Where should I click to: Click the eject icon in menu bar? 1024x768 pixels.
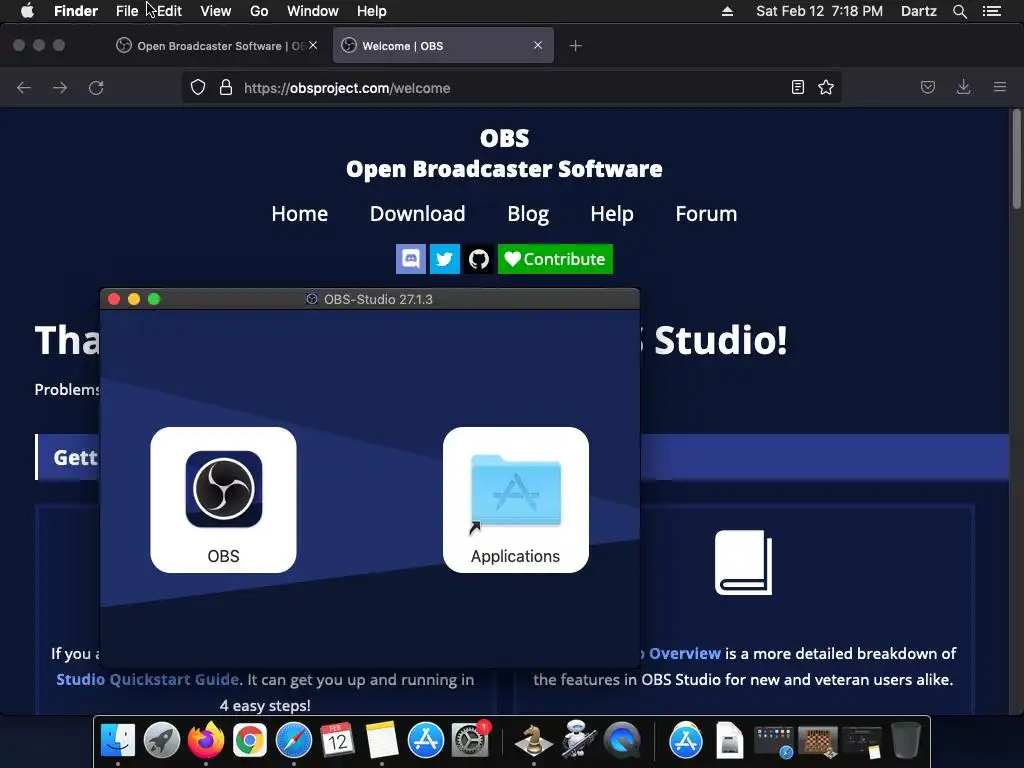point(728,11)
